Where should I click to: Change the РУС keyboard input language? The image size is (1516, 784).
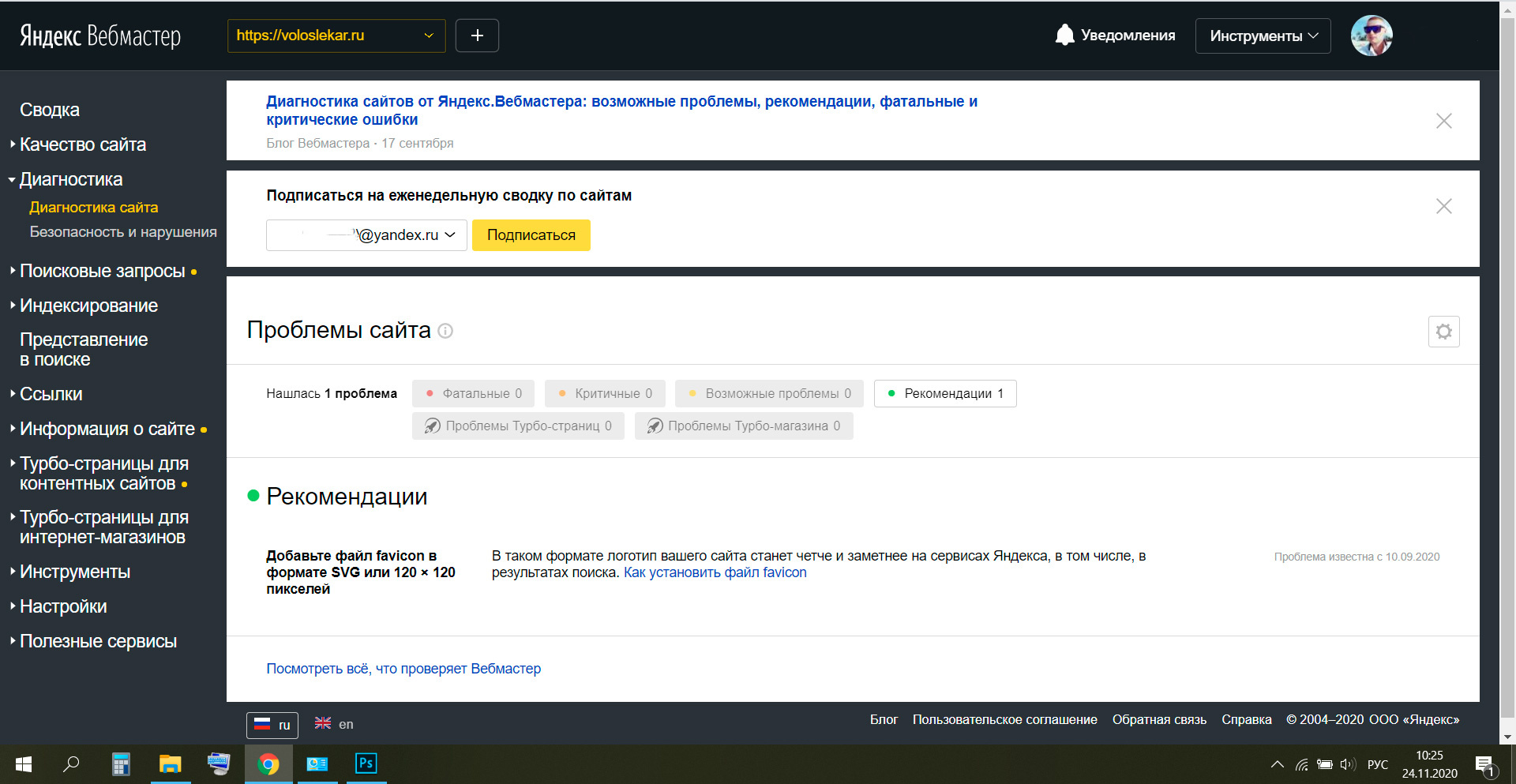tap(1378, 764)
